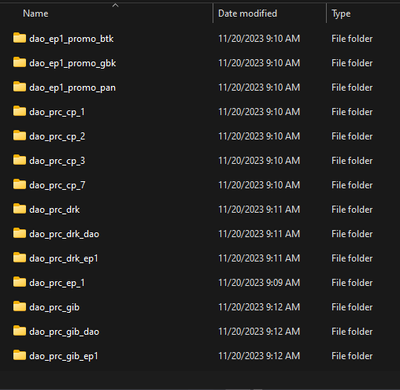Sort by the Date modified column

pyautogui.click(x=247, y=13)
